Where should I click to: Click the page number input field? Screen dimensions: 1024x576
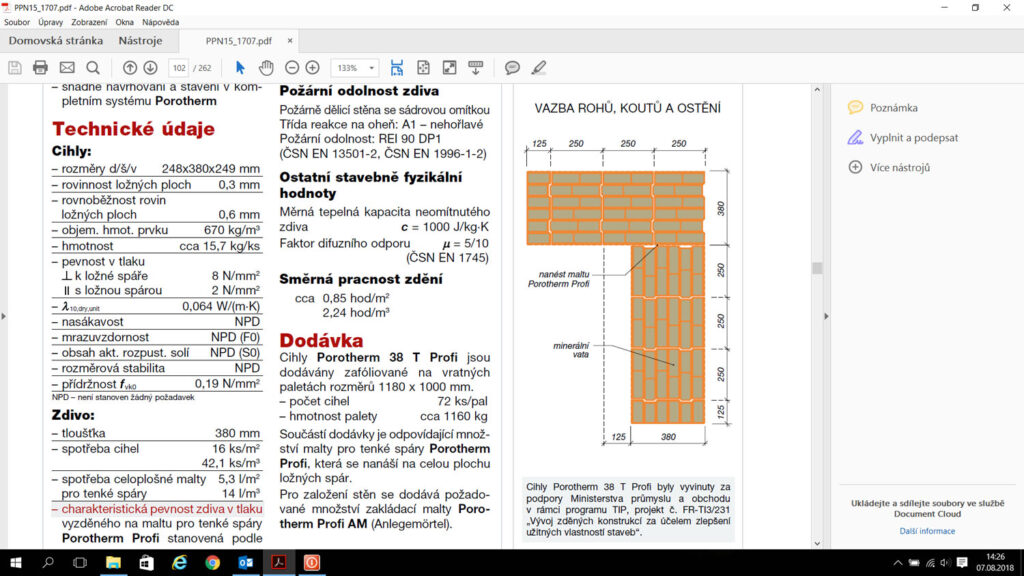(x=179, y=67)
